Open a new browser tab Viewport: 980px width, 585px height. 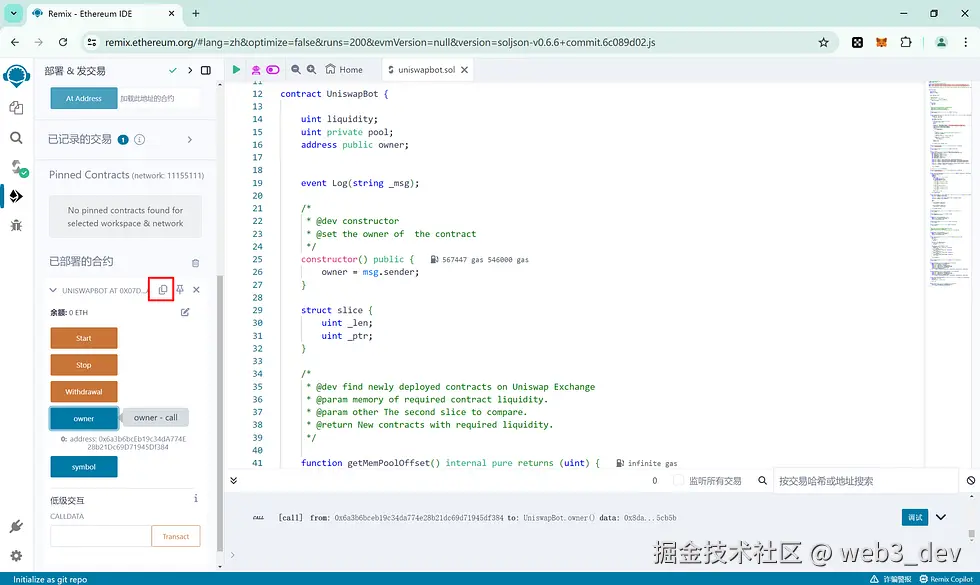coord(196,13)
